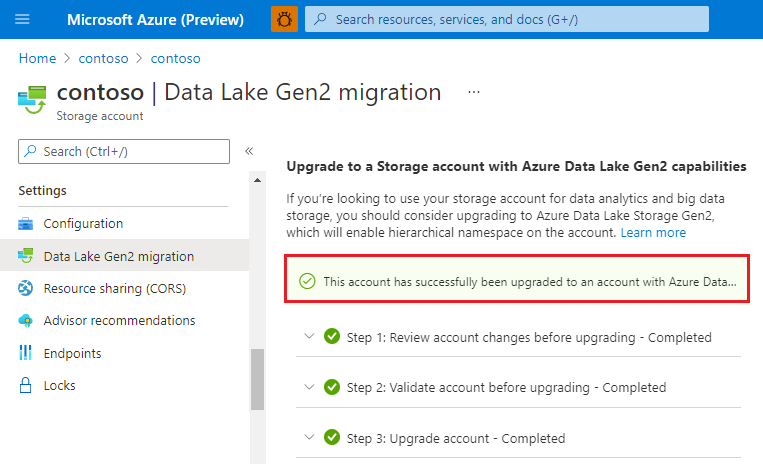763x464 pixels.
Task: Click the global search resources box
Action: [x=506, y=19]
